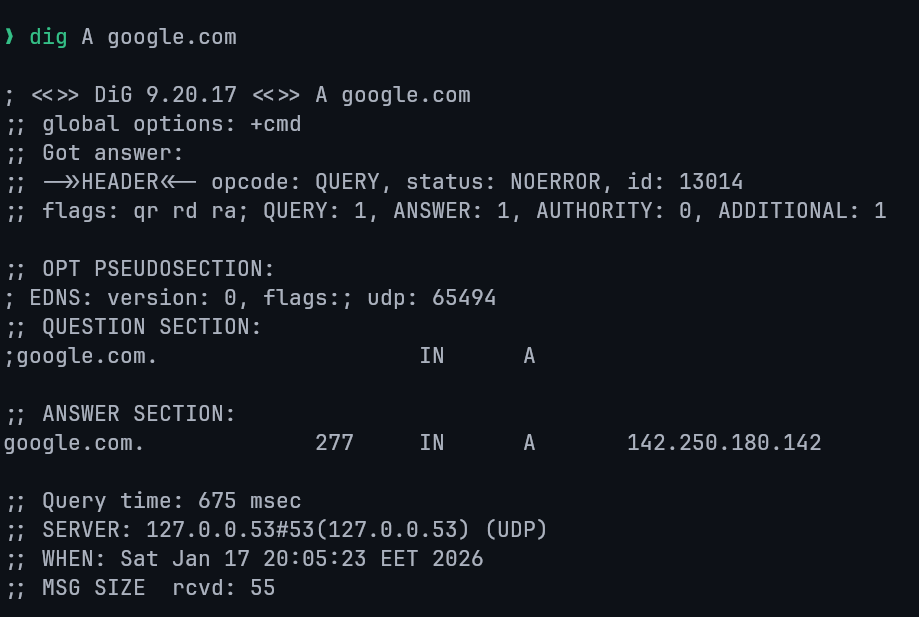This screenshot has width=919, height=617.
Task: Click 'google.com' in the typed command
Action: click(172, 37)
